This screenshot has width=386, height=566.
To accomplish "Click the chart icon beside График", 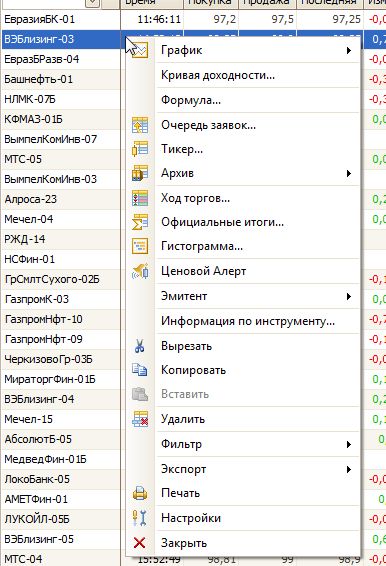I will pyautogui.click(x=140, y=50).
